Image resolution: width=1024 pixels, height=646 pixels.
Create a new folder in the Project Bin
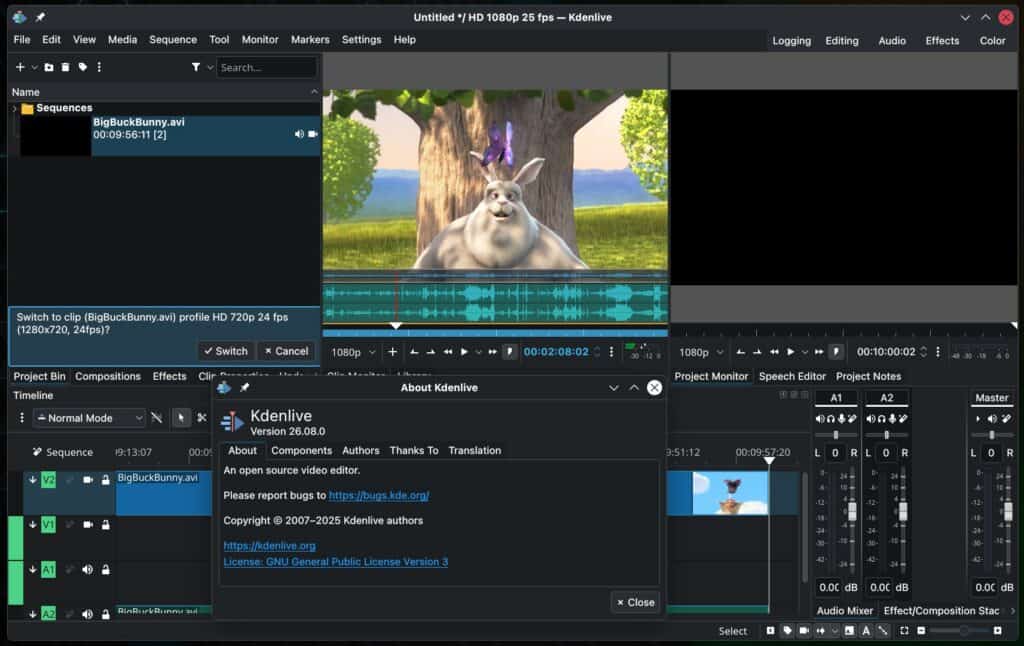pos(49,67)
